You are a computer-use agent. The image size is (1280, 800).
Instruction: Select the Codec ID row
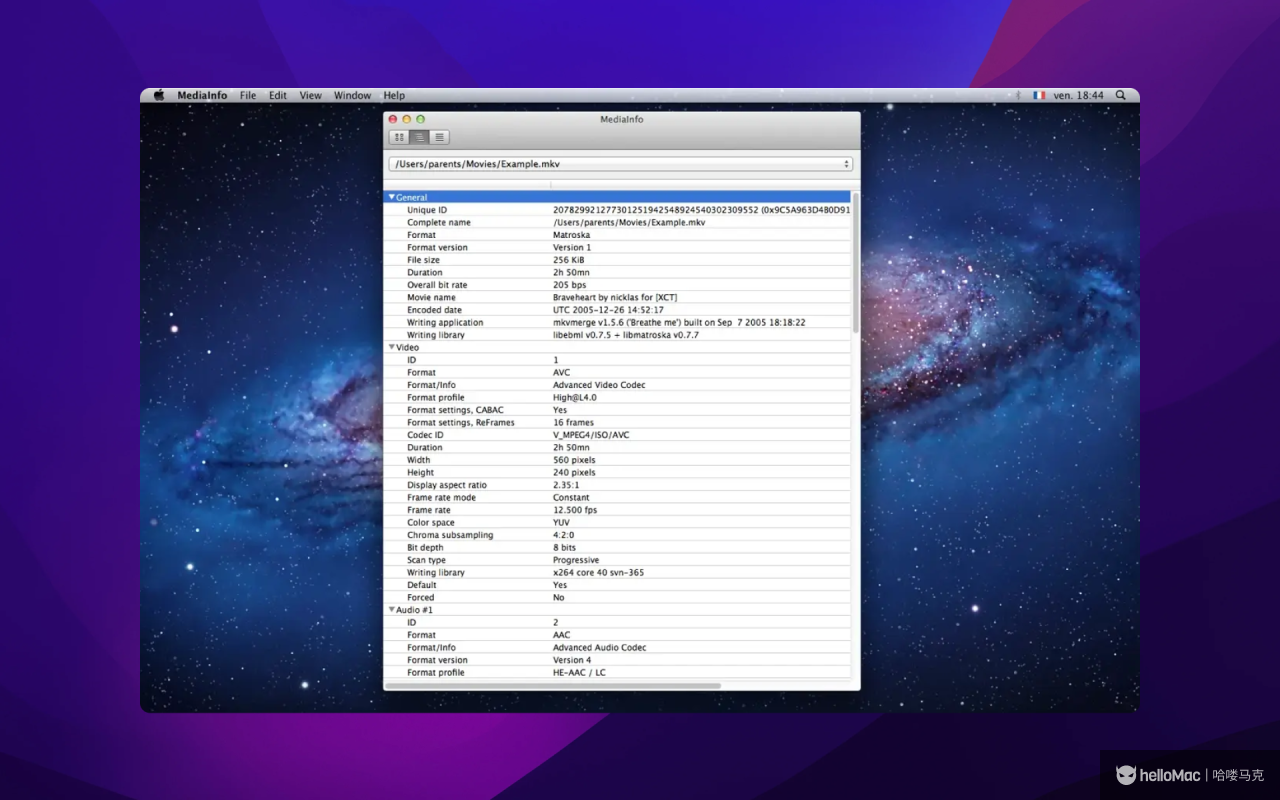618,435
